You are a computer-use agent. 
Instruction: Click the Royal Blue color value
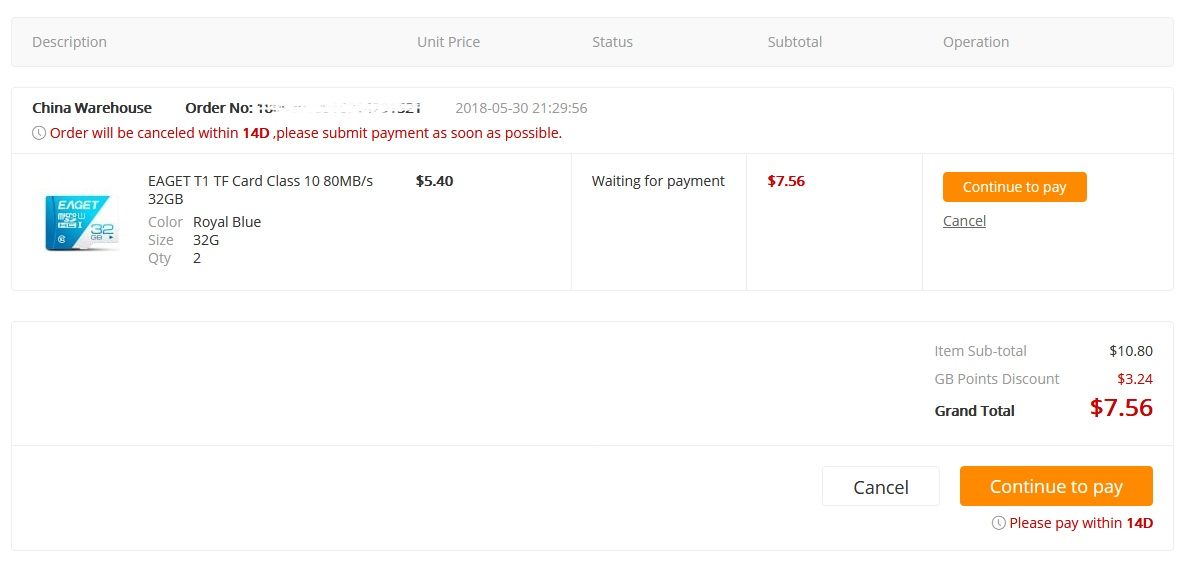(227, 222)
